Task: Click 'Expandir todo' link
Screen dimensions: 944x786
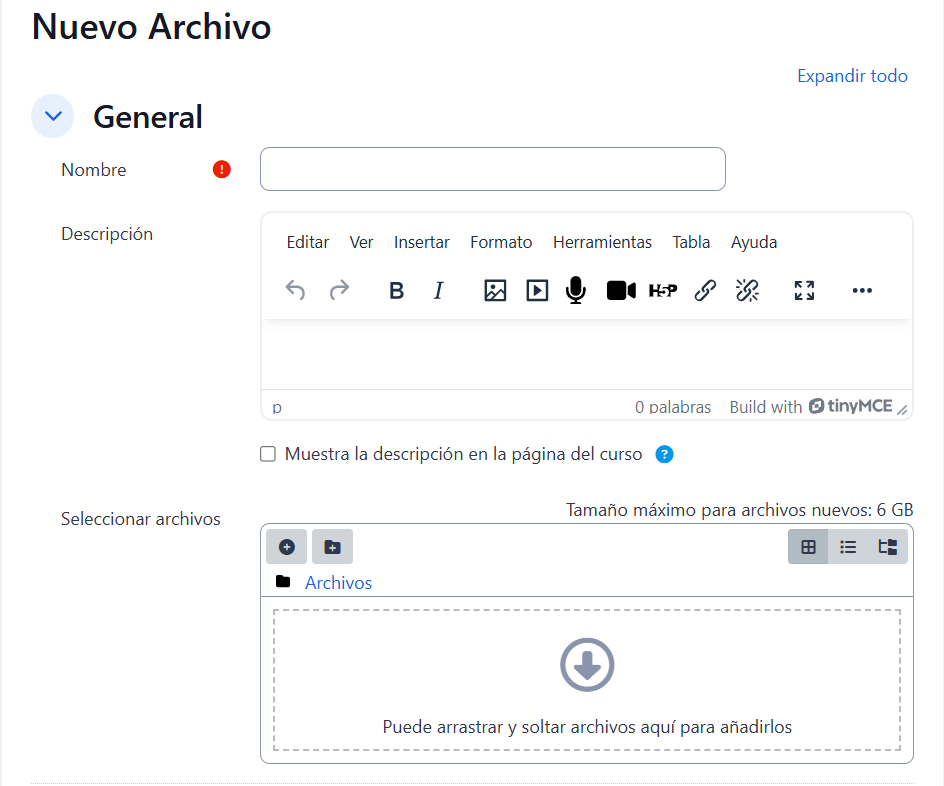Action: pyautogui.click(x=852, y=76)
